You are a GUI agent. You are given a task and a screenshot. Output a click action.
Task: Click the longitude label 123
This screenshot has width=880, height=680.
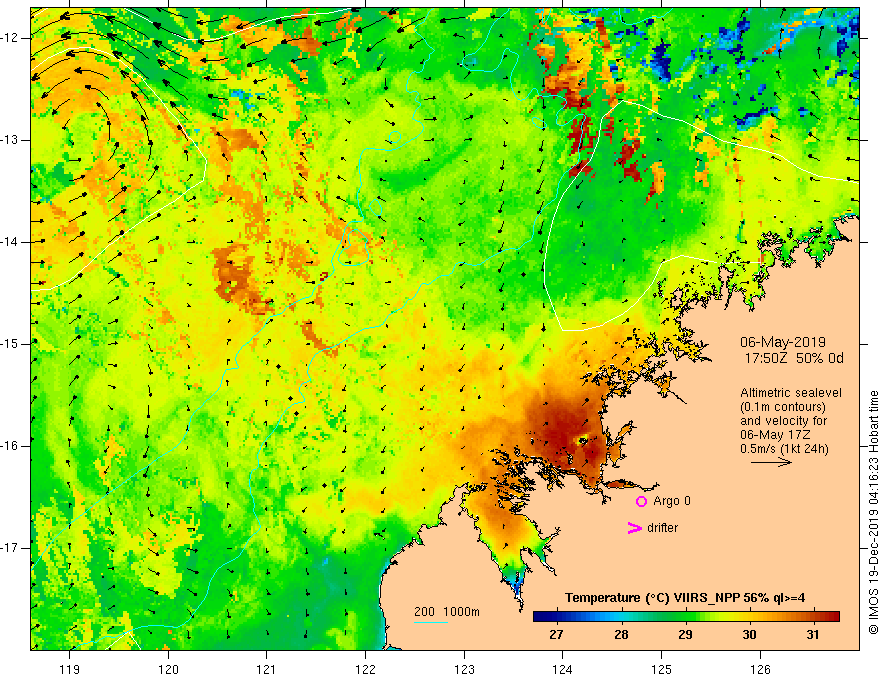coord(464,669)
